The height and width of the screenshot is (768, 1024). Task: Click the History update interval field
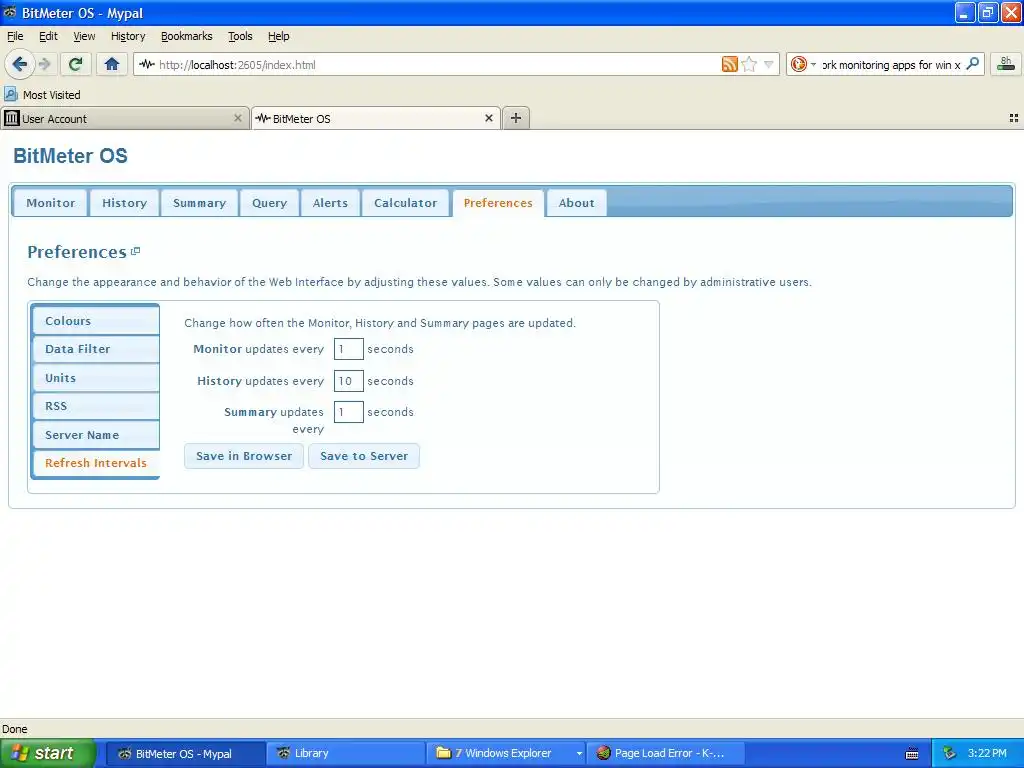(x=349, y=381)
